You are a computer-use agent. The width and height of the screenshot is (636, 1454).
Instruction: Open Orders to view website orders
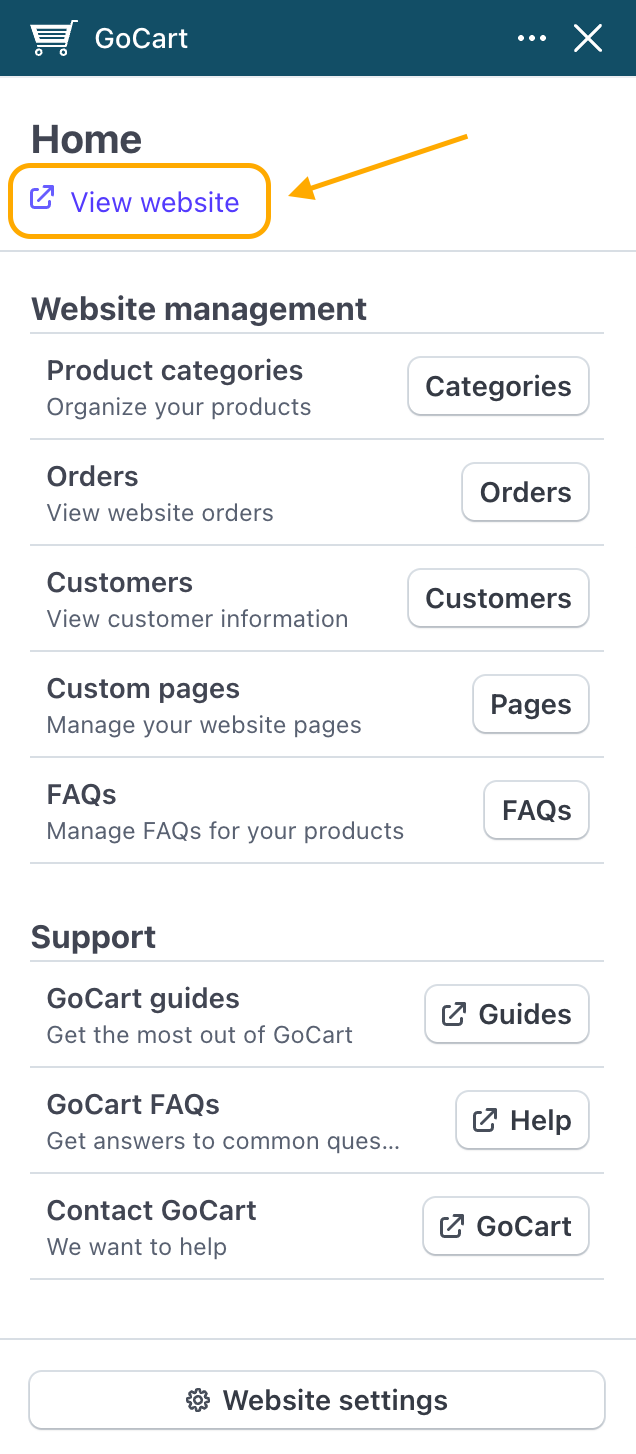(525, 492)
